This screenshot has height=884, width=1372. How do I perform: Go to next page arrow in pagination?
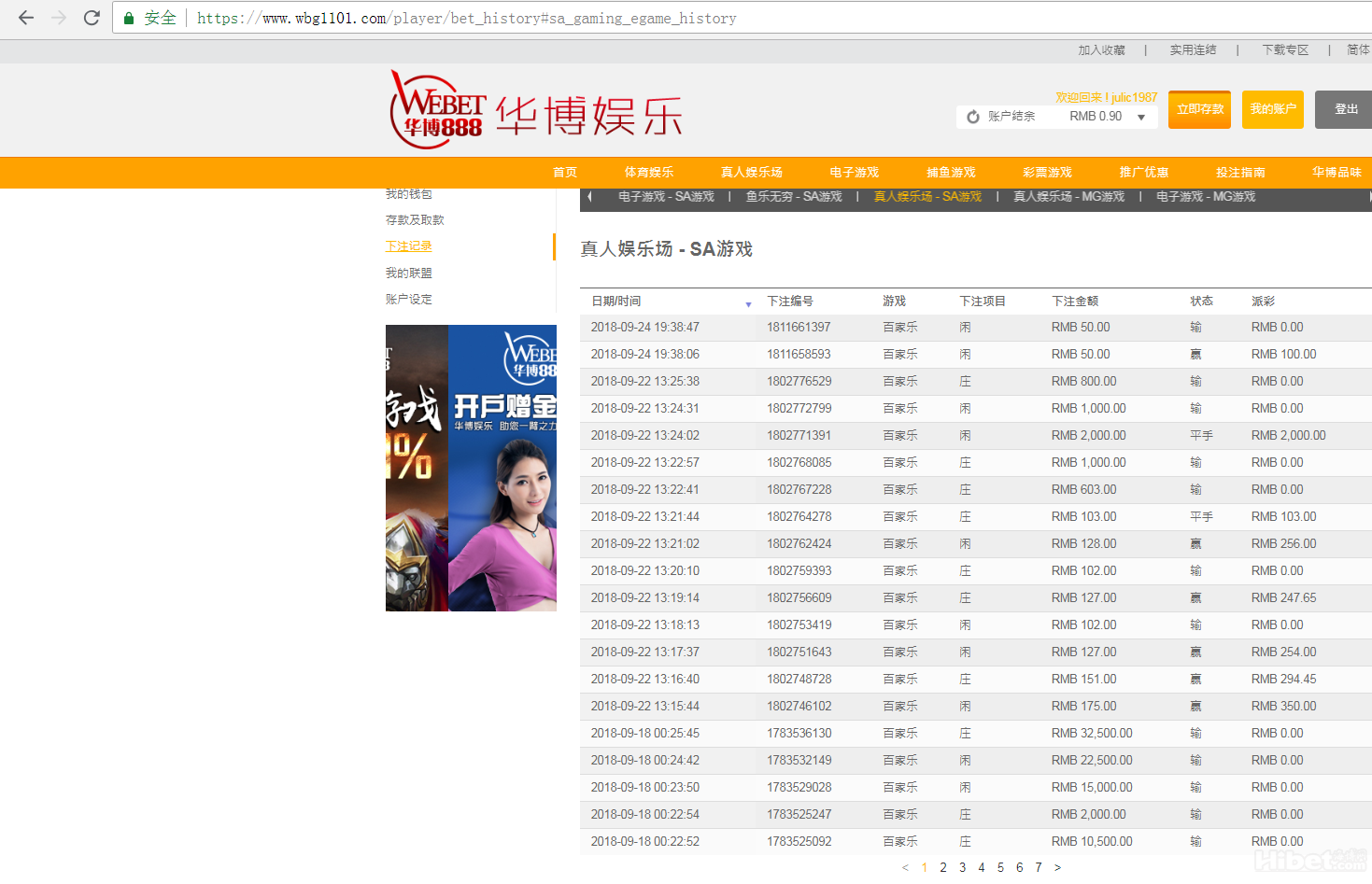(1057, 867)
